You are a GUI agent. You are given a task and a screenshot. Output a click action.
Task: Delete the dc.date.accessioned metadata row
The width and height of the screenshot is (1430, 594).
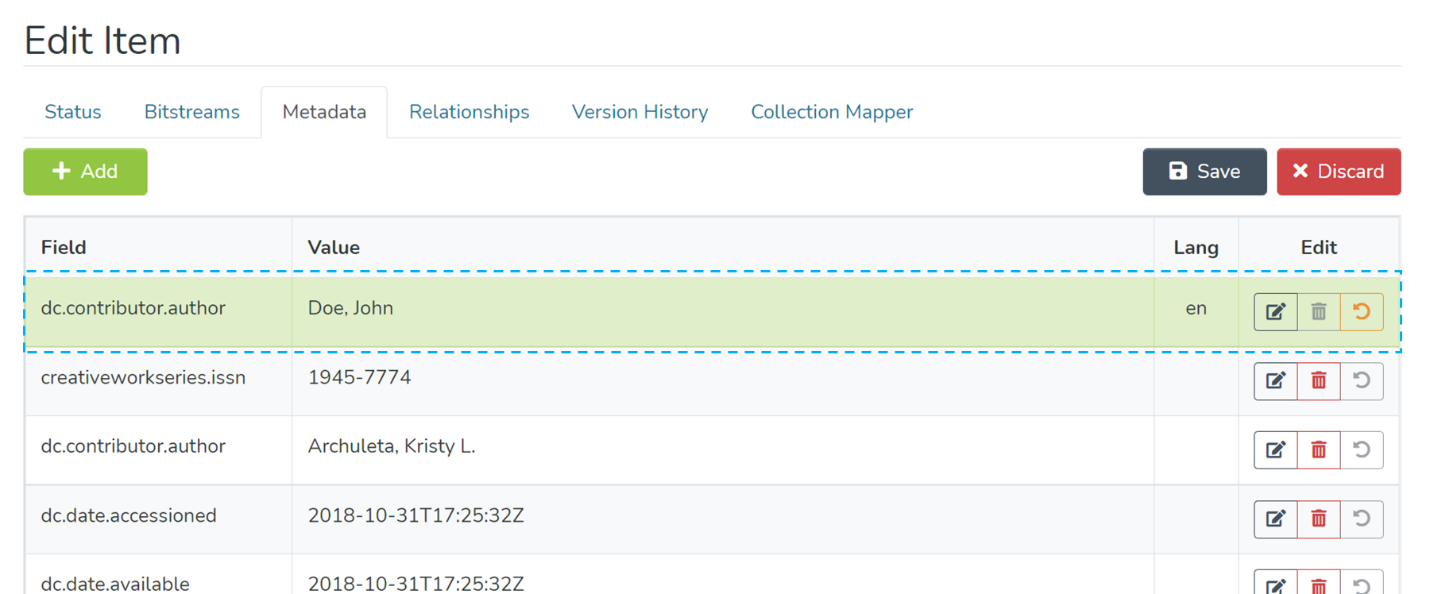[x=1318, y=519]
